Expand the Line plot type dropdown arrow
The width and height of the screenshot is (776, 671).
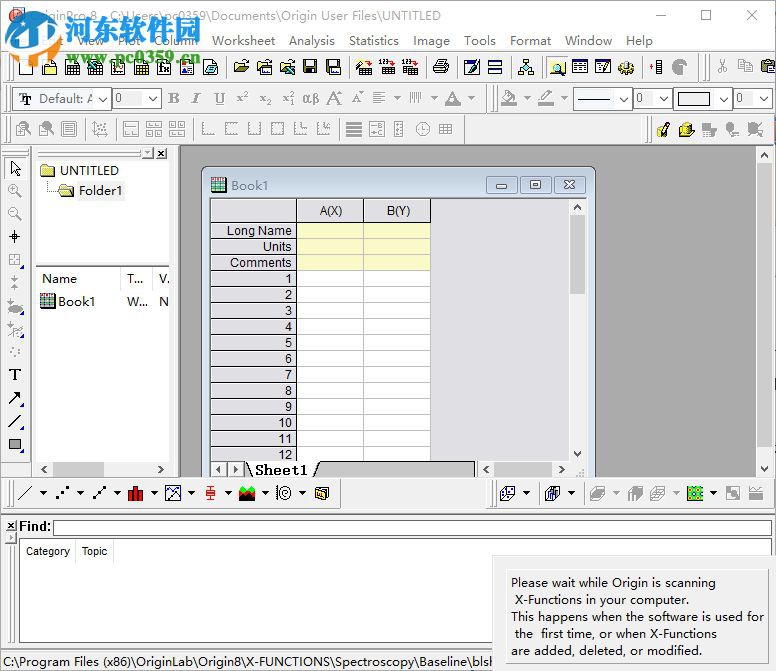pos(44,493)
